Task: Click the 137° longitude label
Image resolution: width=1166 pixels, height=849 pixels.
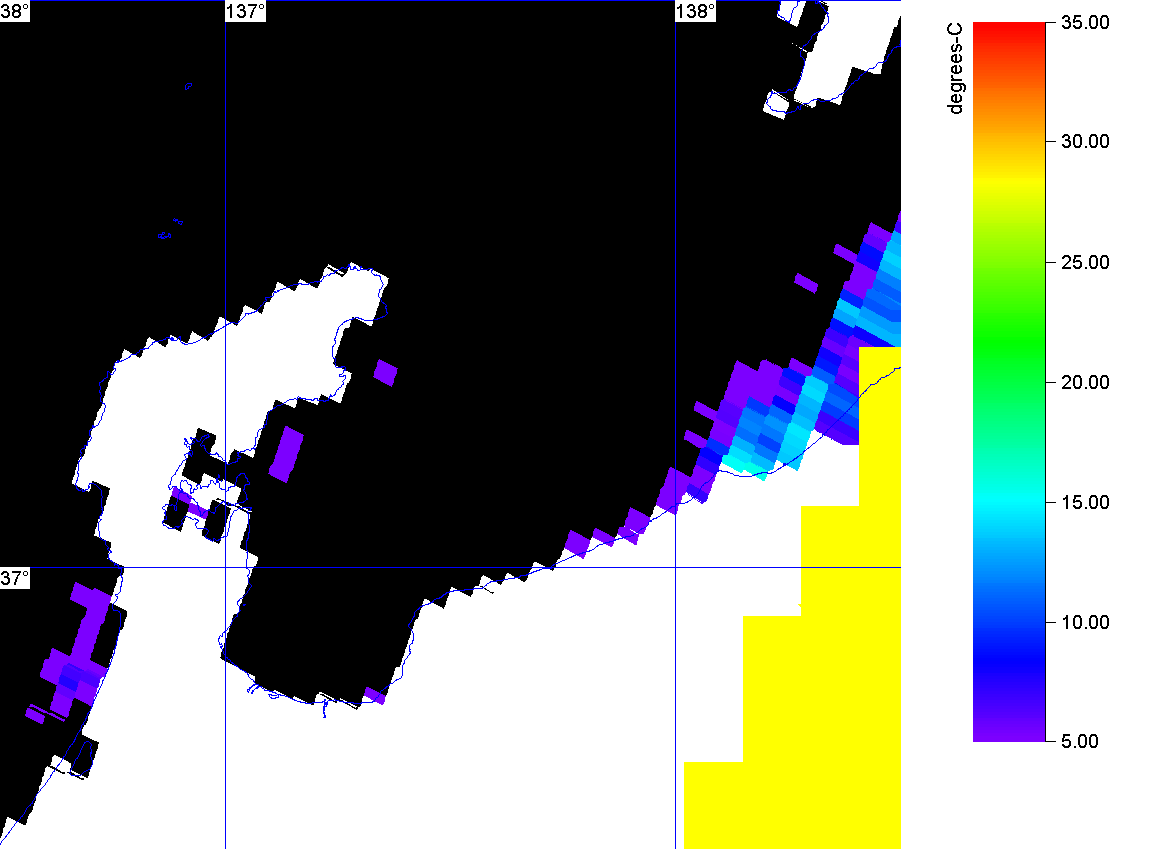Action: pos(245,11)
